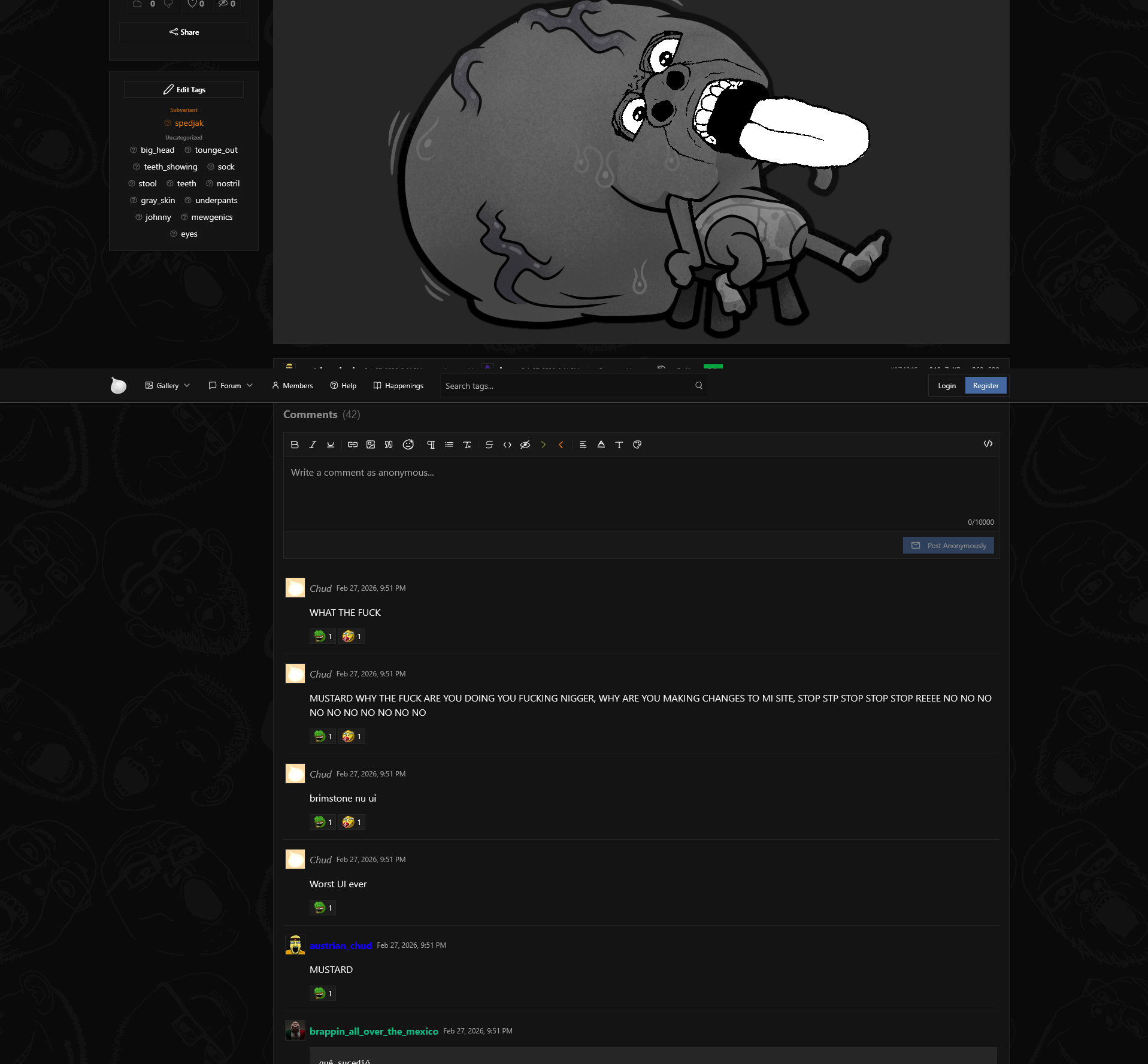Visit austrian_chud's profile via username
The width and height of the screenshot is (1148, 1064).
[341, 945]
